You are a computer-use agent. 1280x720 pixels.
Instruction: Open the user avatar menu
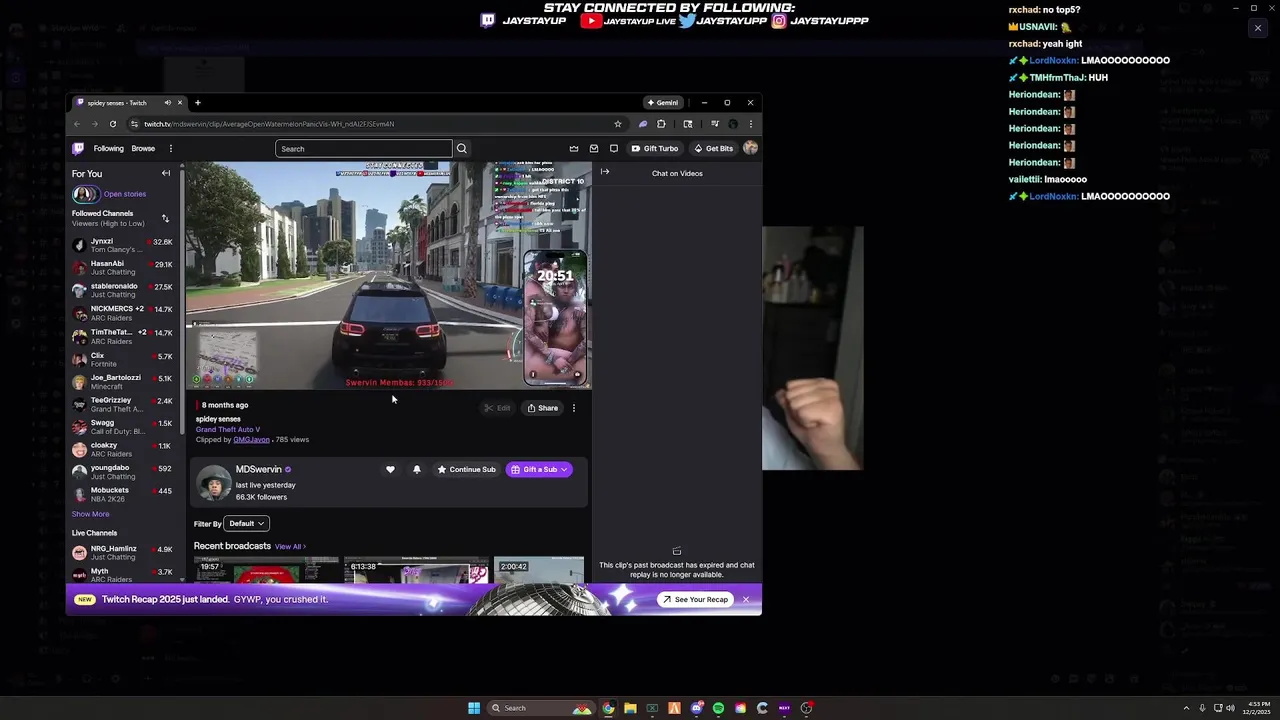pyautogui.click(x=750, y=148)
